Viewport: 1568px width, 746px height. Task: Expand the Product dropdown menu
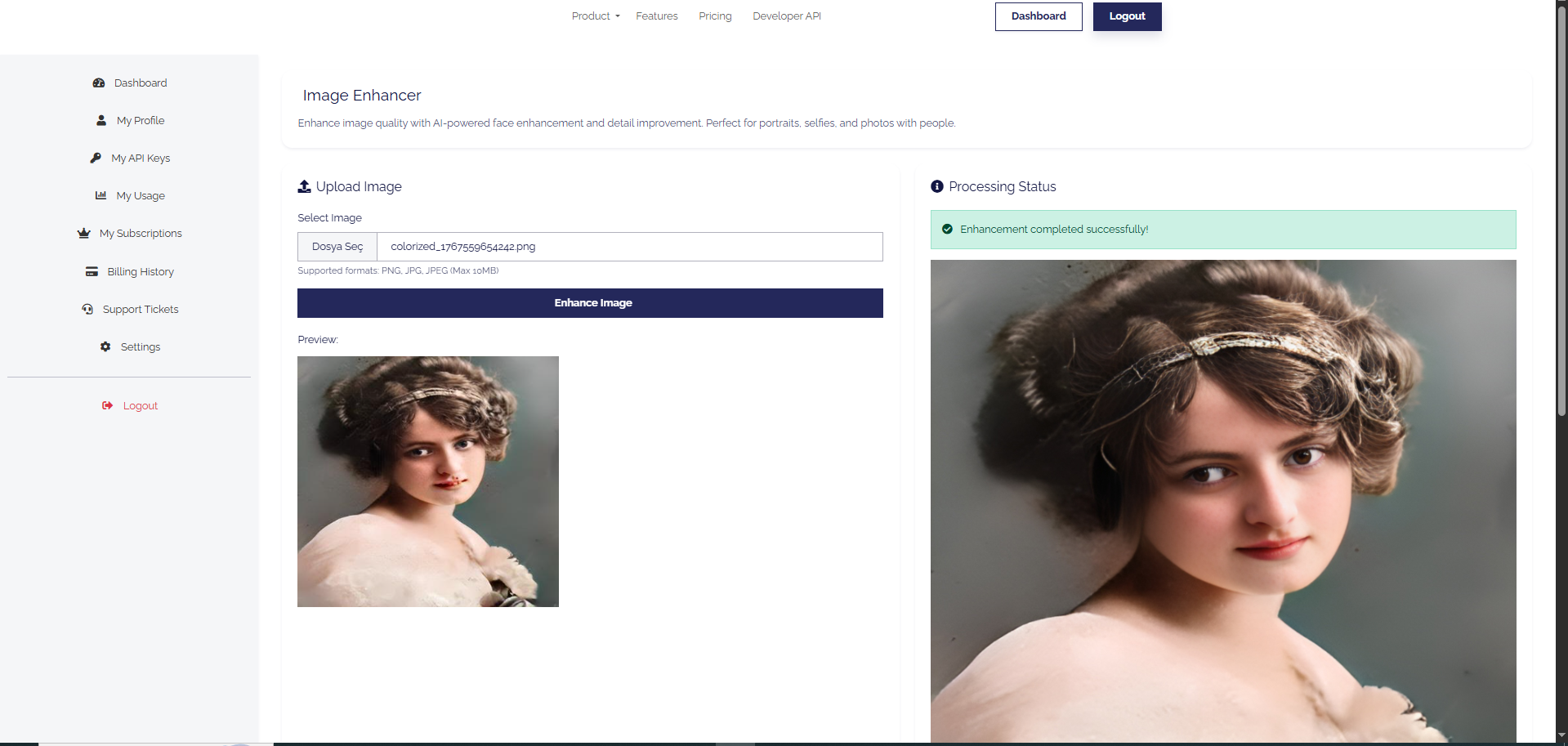coord(596,16)
